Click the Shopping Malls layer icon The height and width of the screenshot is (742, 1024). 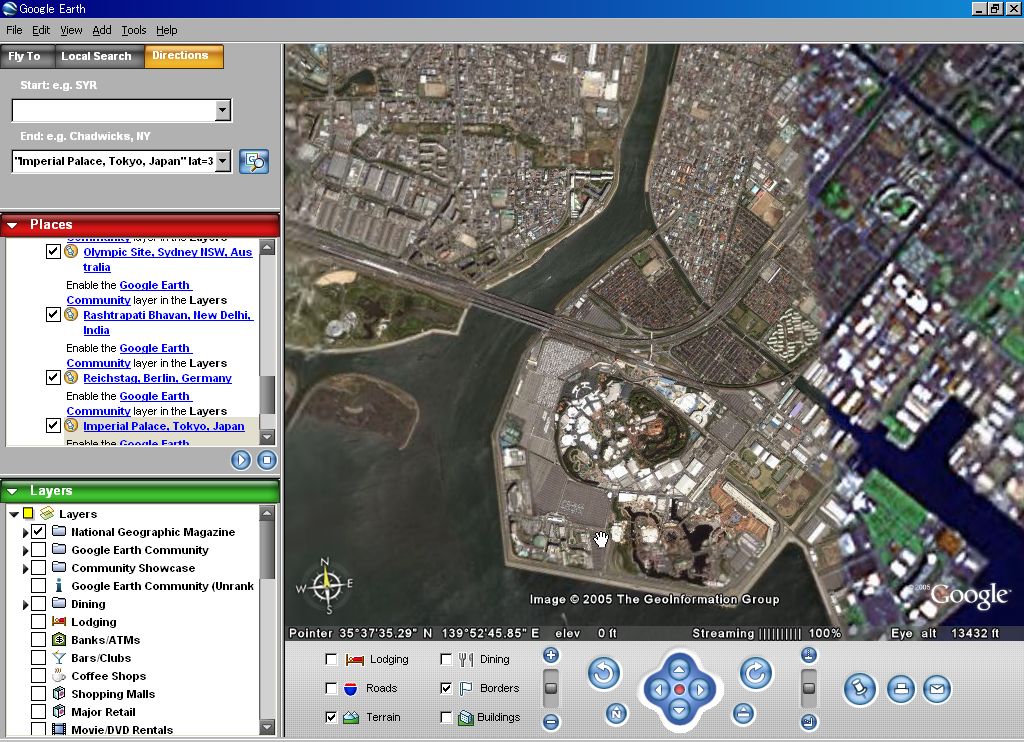tap(59, 693)
